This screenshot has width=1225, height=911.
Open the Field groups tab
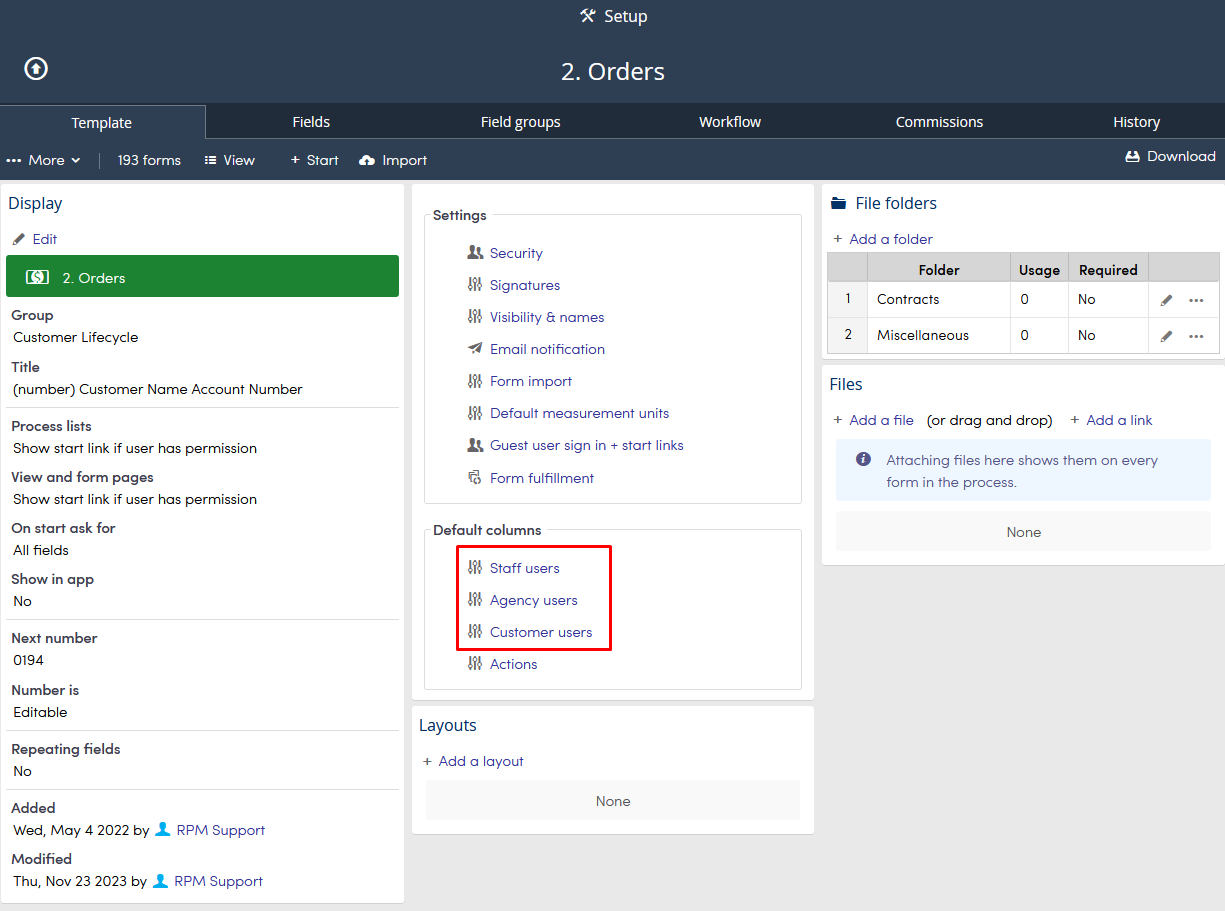pyautogui.click(x=520, y=122)
